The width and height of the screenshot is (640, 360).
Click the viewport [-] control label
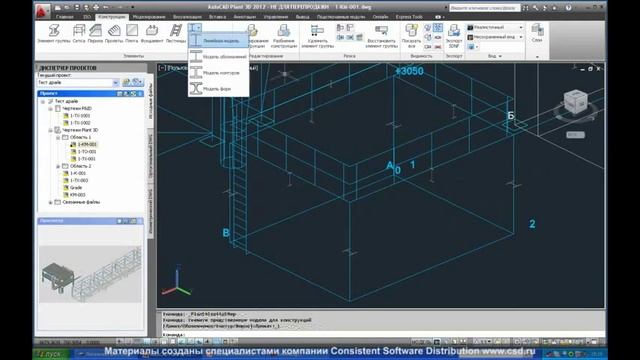162,68
